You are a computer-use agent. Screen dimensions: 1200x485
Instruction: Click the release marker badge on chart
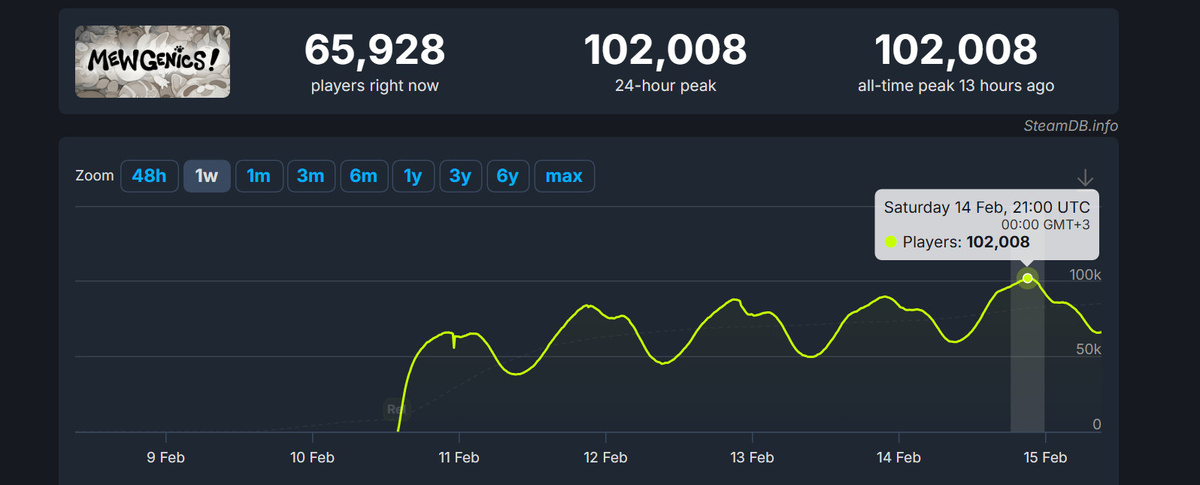coord(397,408)
